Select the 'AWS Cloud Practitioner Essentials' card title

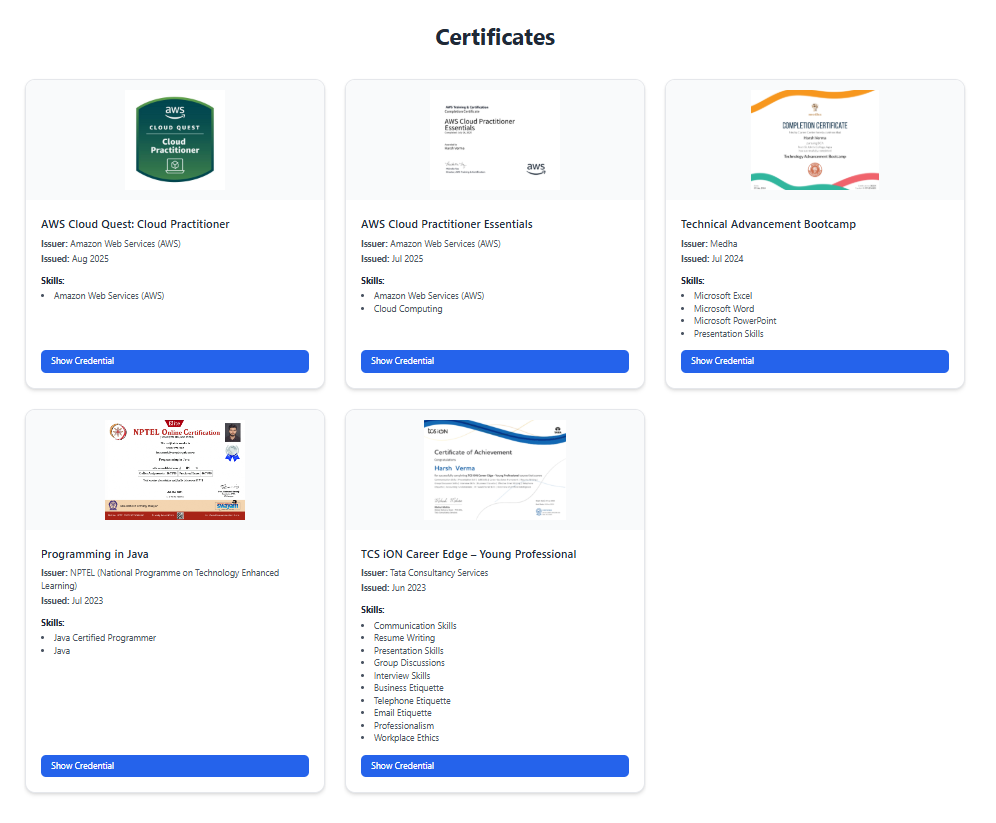(x=447, y=224)
